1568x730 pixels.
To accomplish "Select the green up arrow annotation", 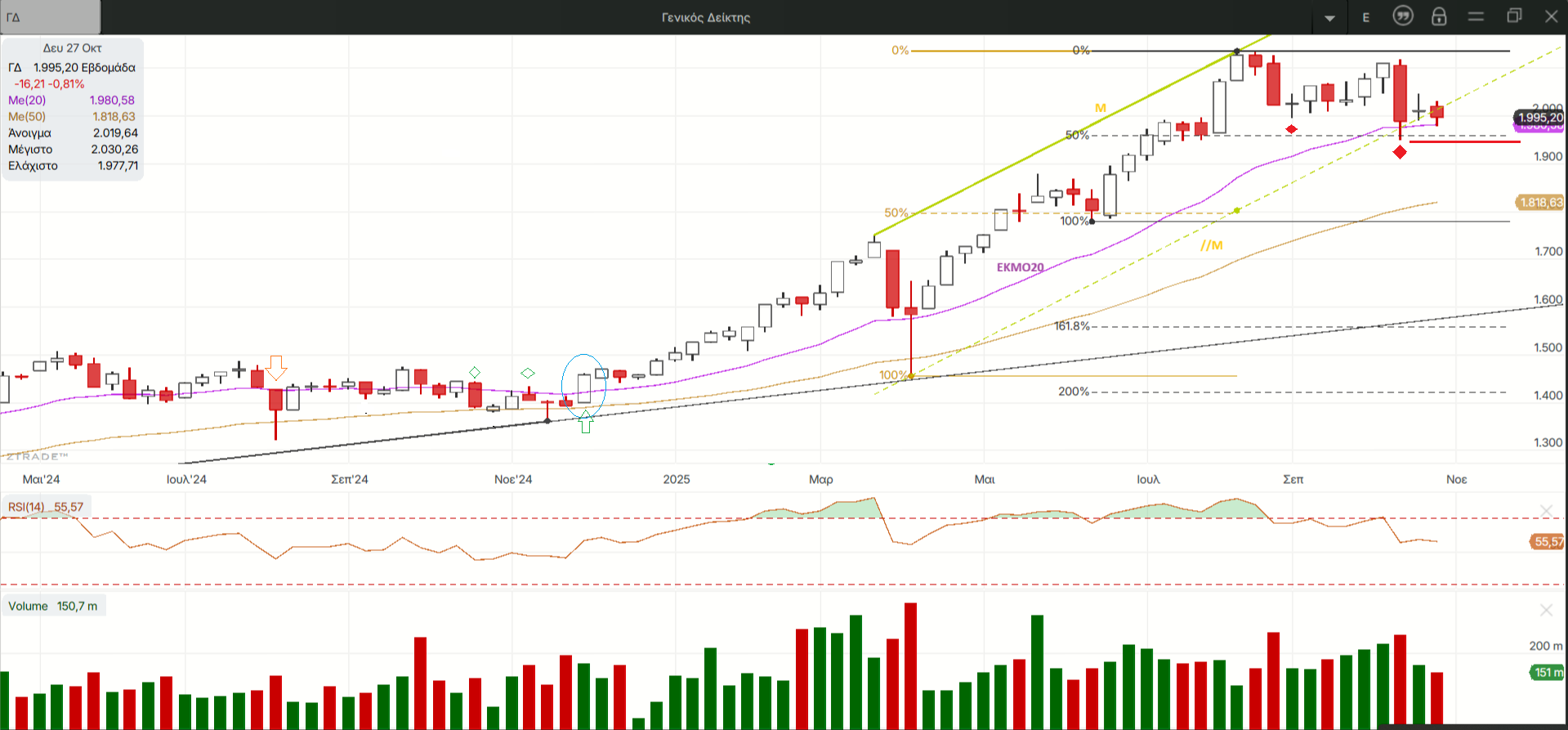I will point(585,422).
